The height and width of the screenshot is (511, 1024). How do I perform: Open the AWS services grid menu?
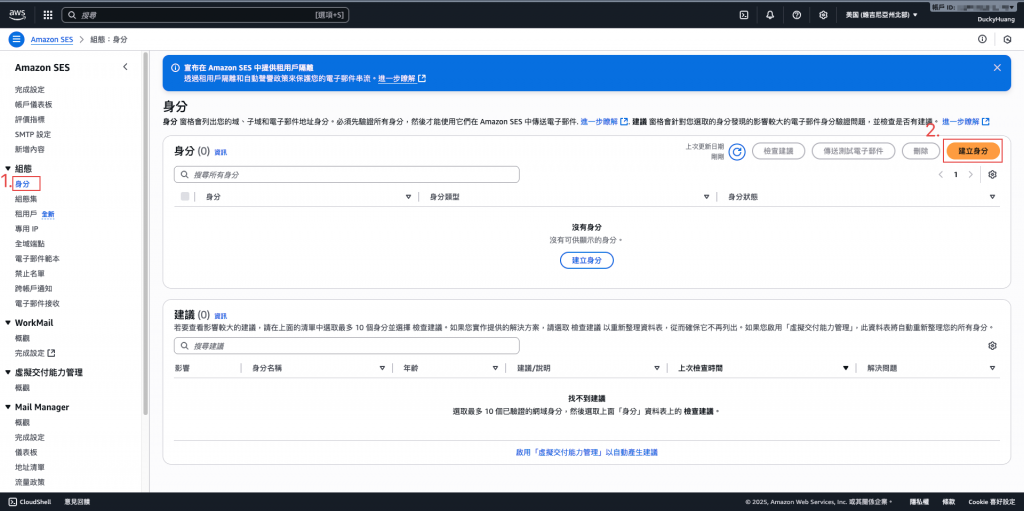pyautogui.click(x=48, y=14)
